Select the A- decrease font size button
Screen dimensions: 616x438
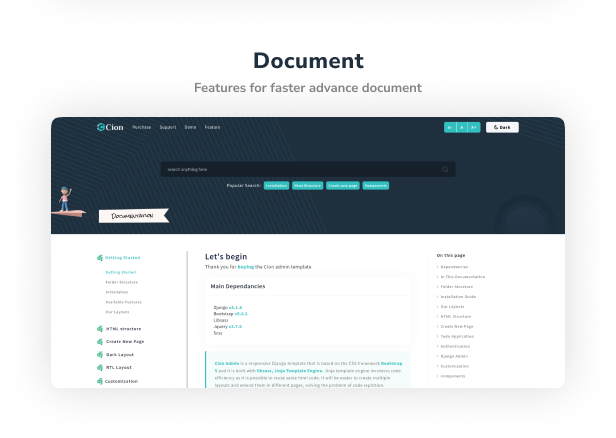point(450,127)
